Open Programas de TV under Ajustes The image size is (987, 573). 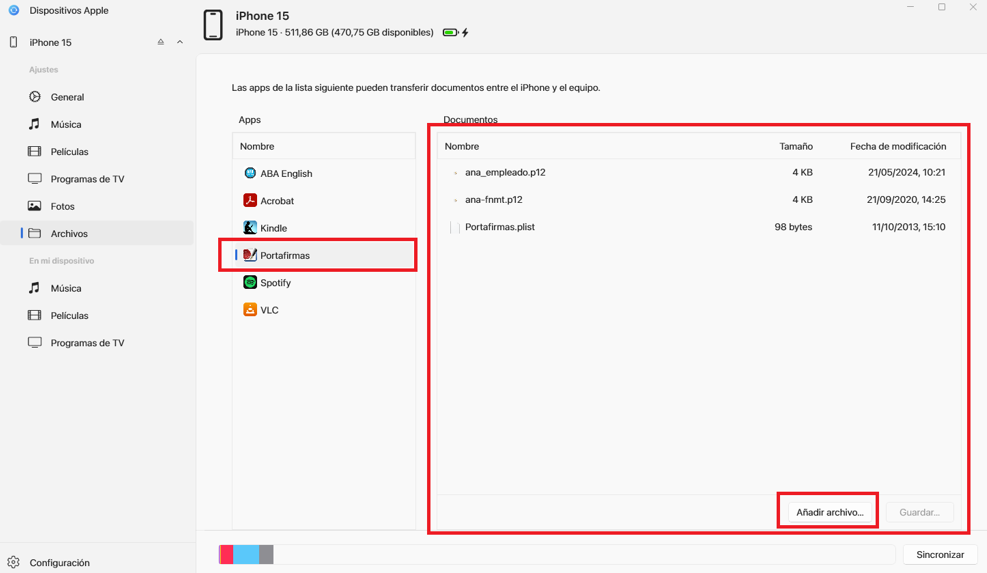[98, 179]
